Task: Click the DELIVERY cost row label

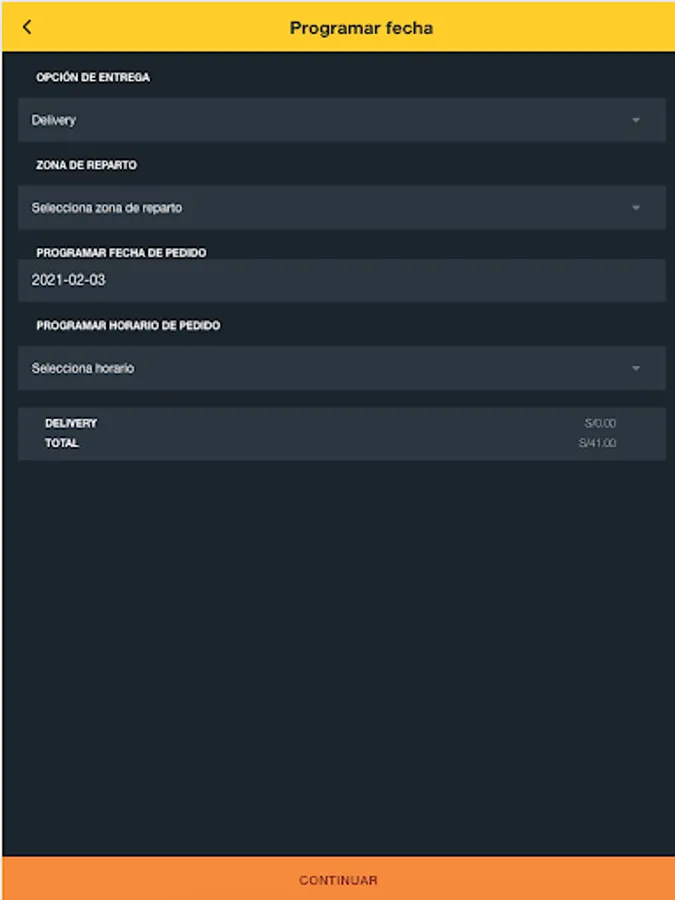Action: (x=71, y=424)
